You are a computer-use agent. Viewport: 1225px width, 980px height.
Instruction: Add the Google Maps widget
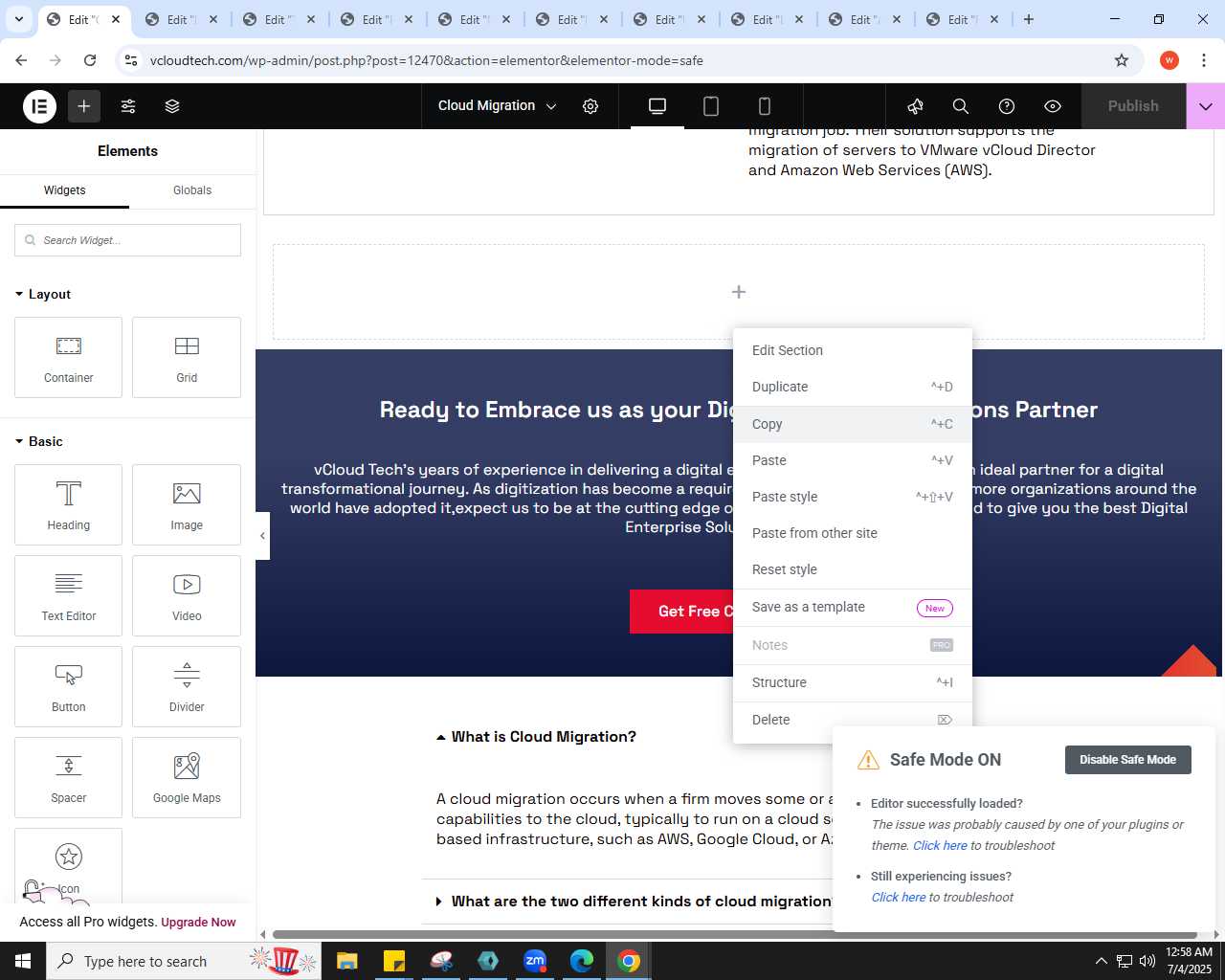[x=187, y=777]
